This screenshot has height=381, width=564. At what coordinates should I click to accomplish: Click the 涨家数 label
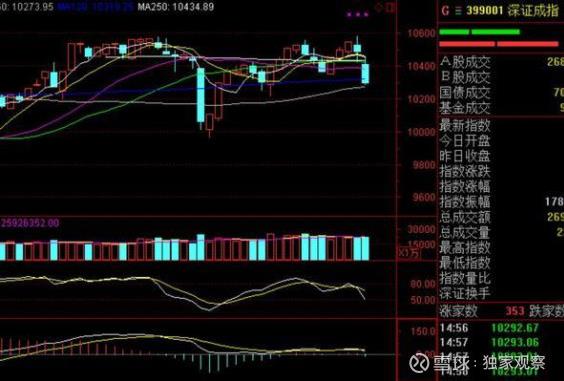pyautogui.click(x=459, y=311)
